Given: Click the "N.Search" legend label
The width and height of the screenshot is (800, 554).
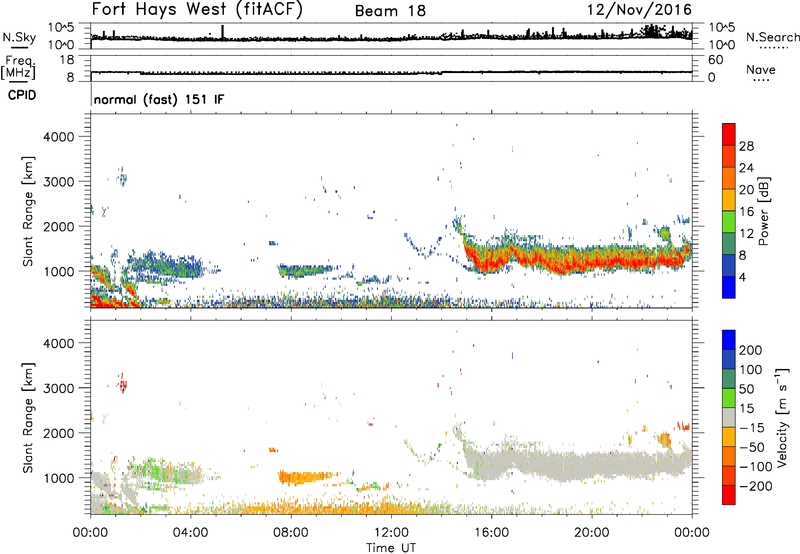Looking at the screenshot, I should (x=773, y=37).
